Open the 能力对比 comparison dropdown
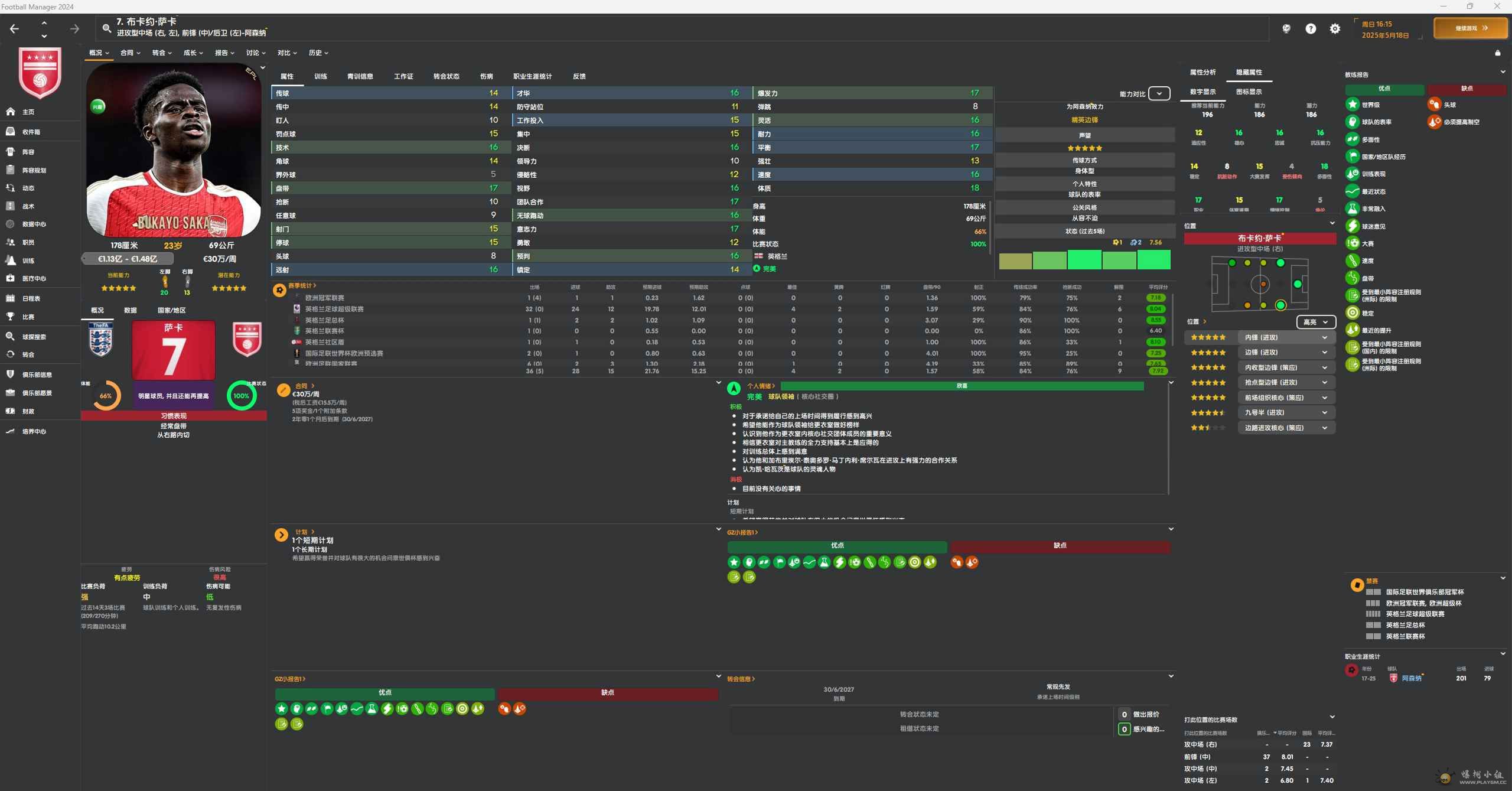1512x791 pixels. click(x=1159, y=93)
